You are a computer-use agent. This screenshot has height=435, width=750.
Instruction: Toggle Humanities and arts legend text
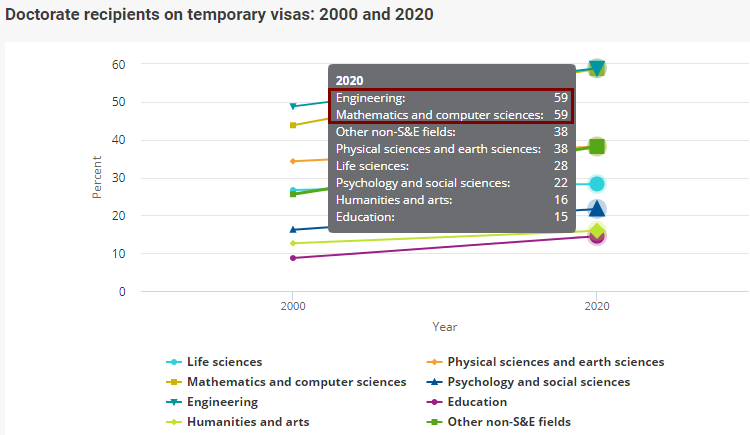(248, 422)
